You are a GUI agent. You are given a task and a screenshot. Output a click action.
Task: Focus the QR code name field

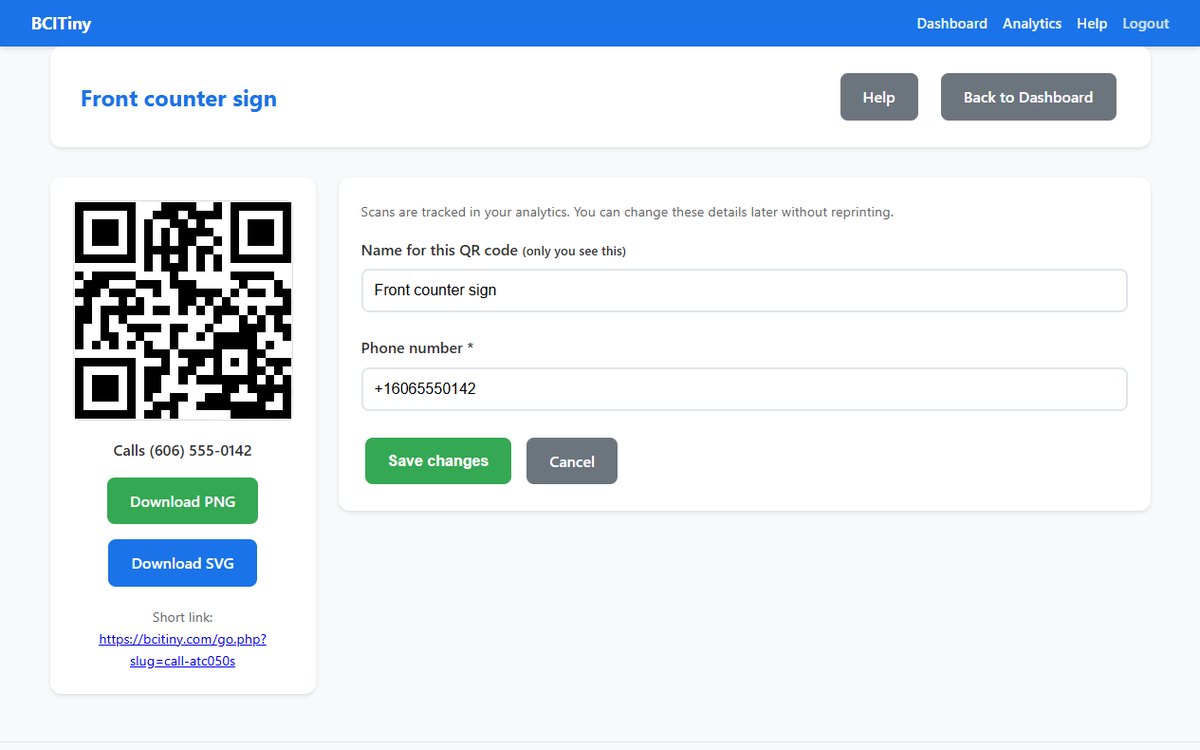click(x=744, y=290)
